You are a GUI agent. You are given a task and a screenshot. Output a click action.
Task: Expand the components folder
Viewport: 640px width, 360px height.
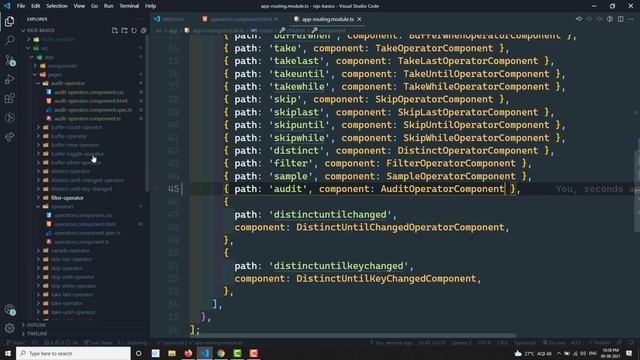62,66
